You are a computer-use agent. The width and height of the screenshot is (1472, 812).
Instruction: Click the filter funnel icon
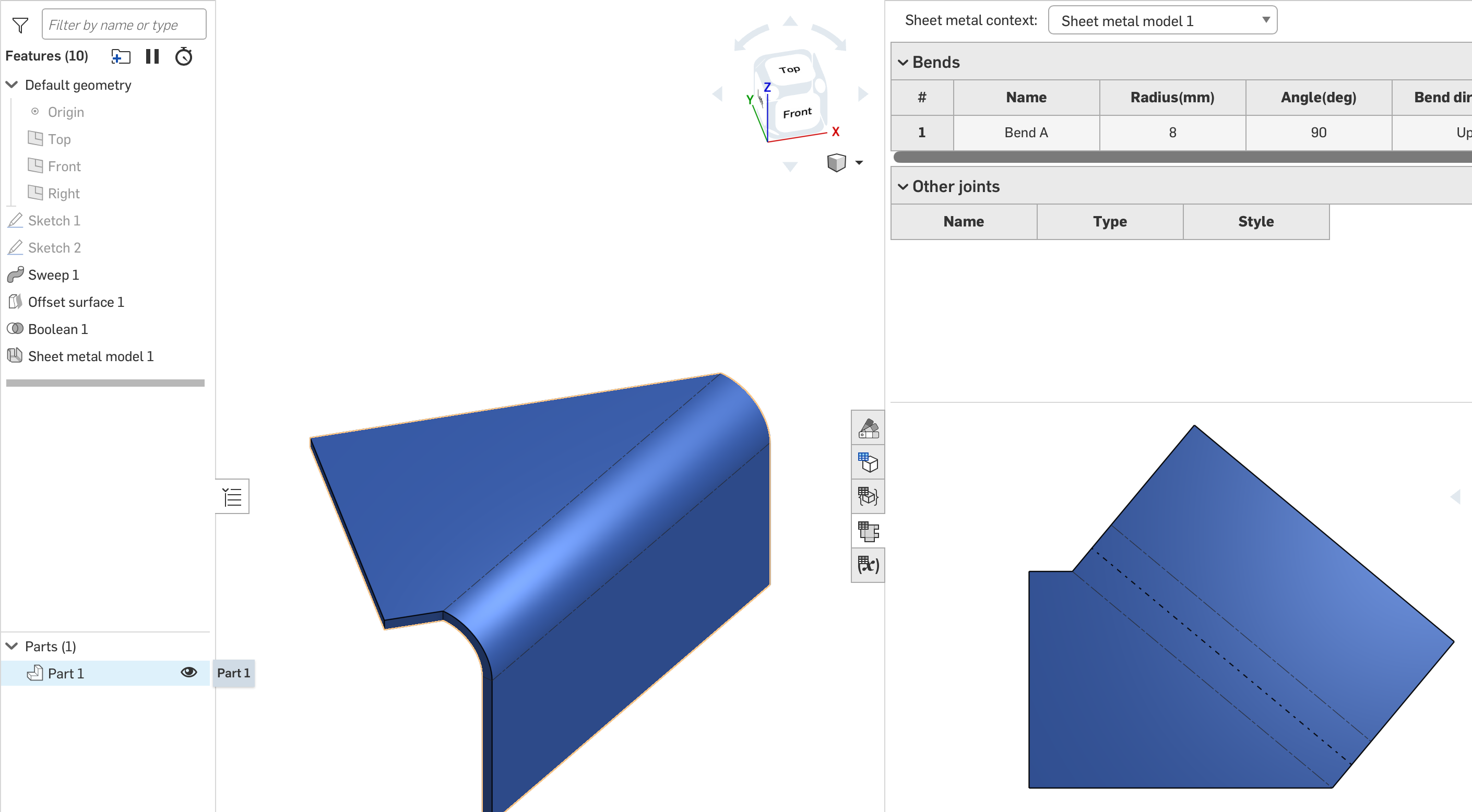pos(20,25)
